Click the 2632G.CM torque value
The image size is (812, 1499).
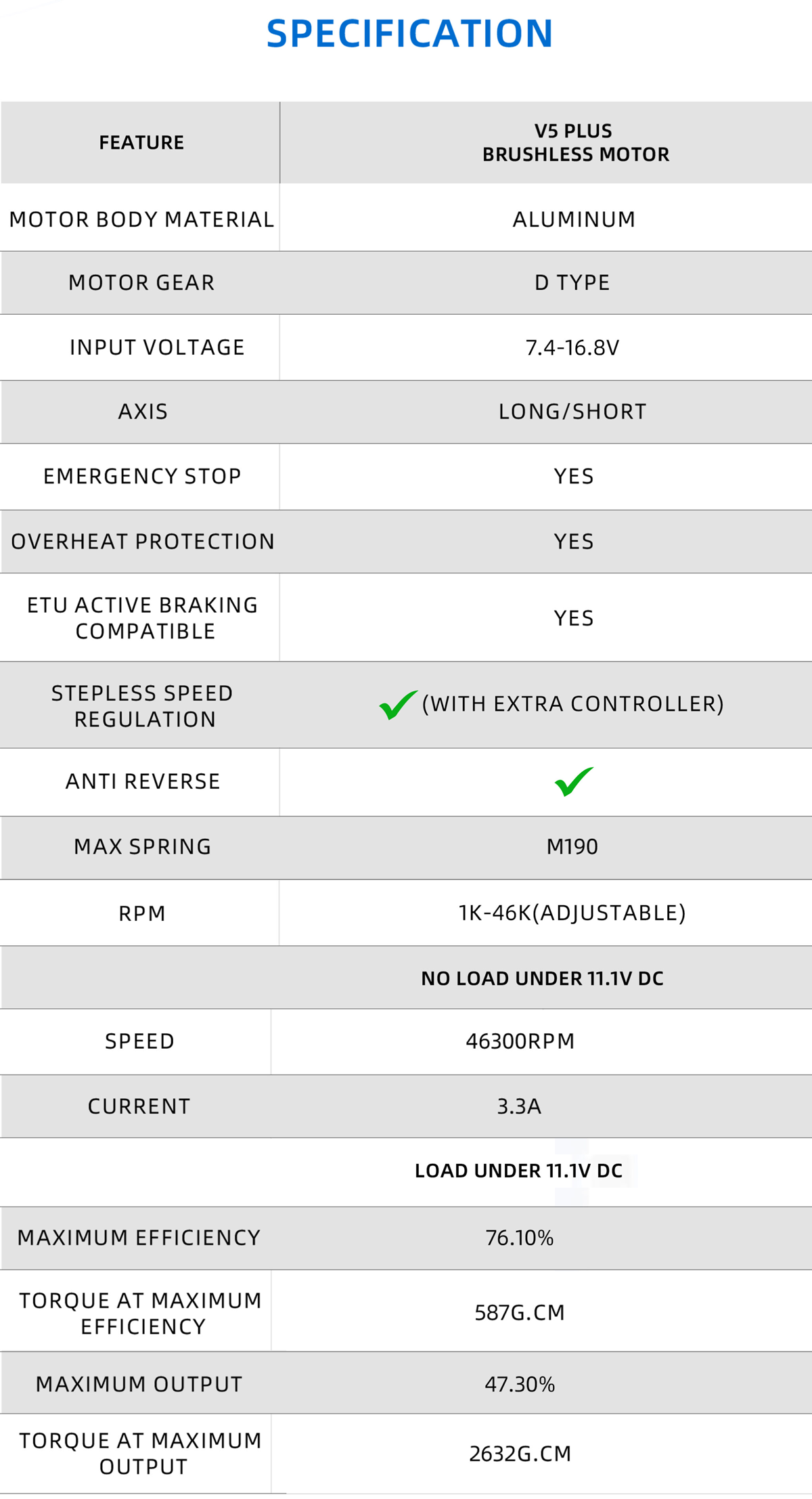click(520, 1454)
